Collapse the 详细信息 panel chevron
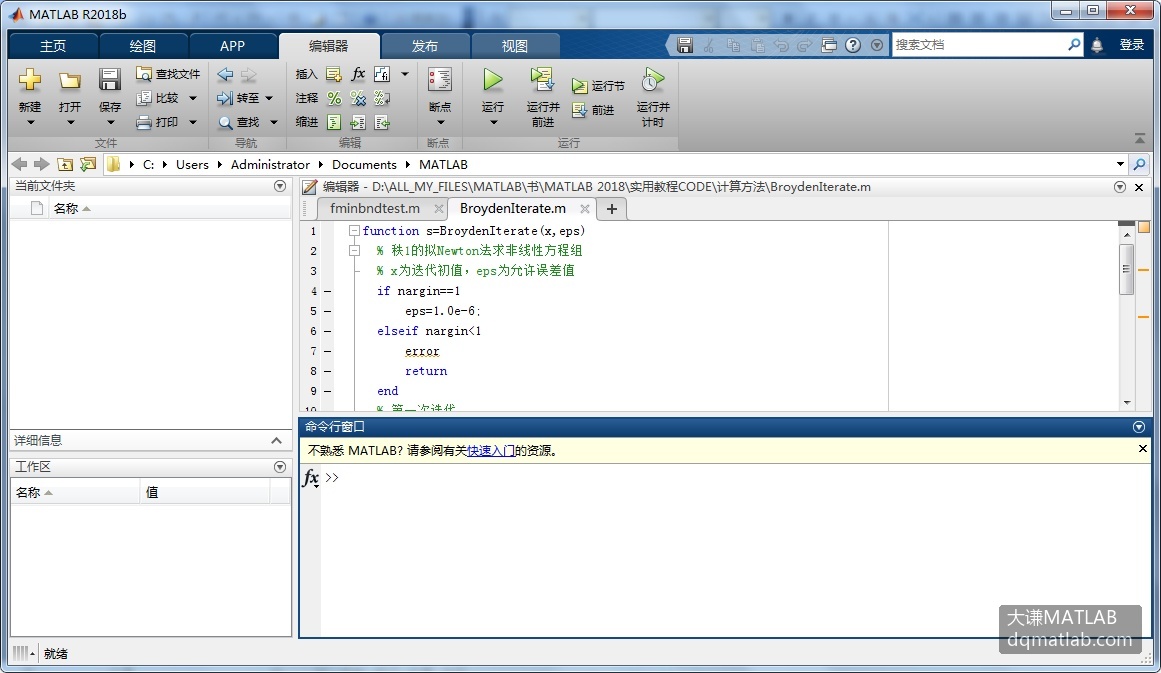This screenshot has height=673, width=1161. [276, 441]
